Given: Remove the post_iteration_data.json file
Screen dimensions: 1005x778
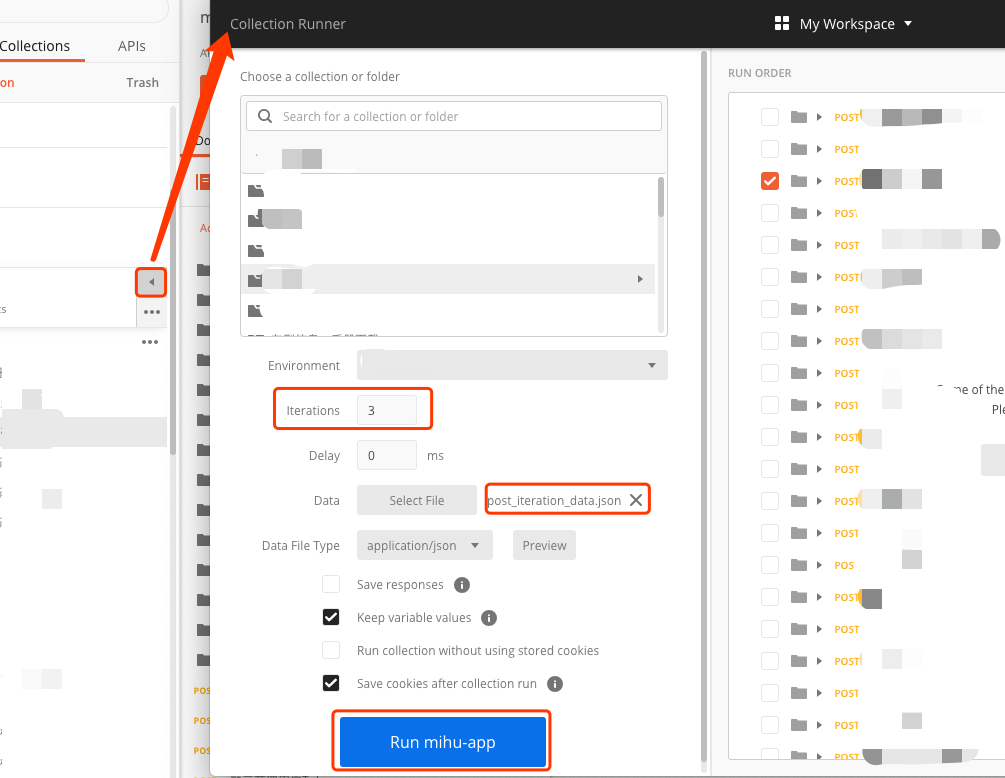Looking at the screenshot, I should point(636,500).
